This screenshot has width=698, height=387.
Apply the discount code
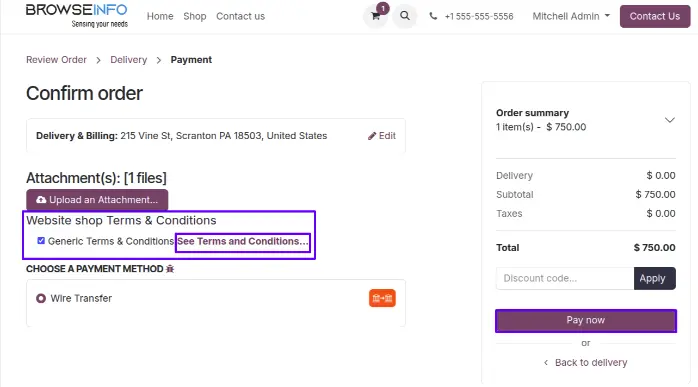[654, 278]
